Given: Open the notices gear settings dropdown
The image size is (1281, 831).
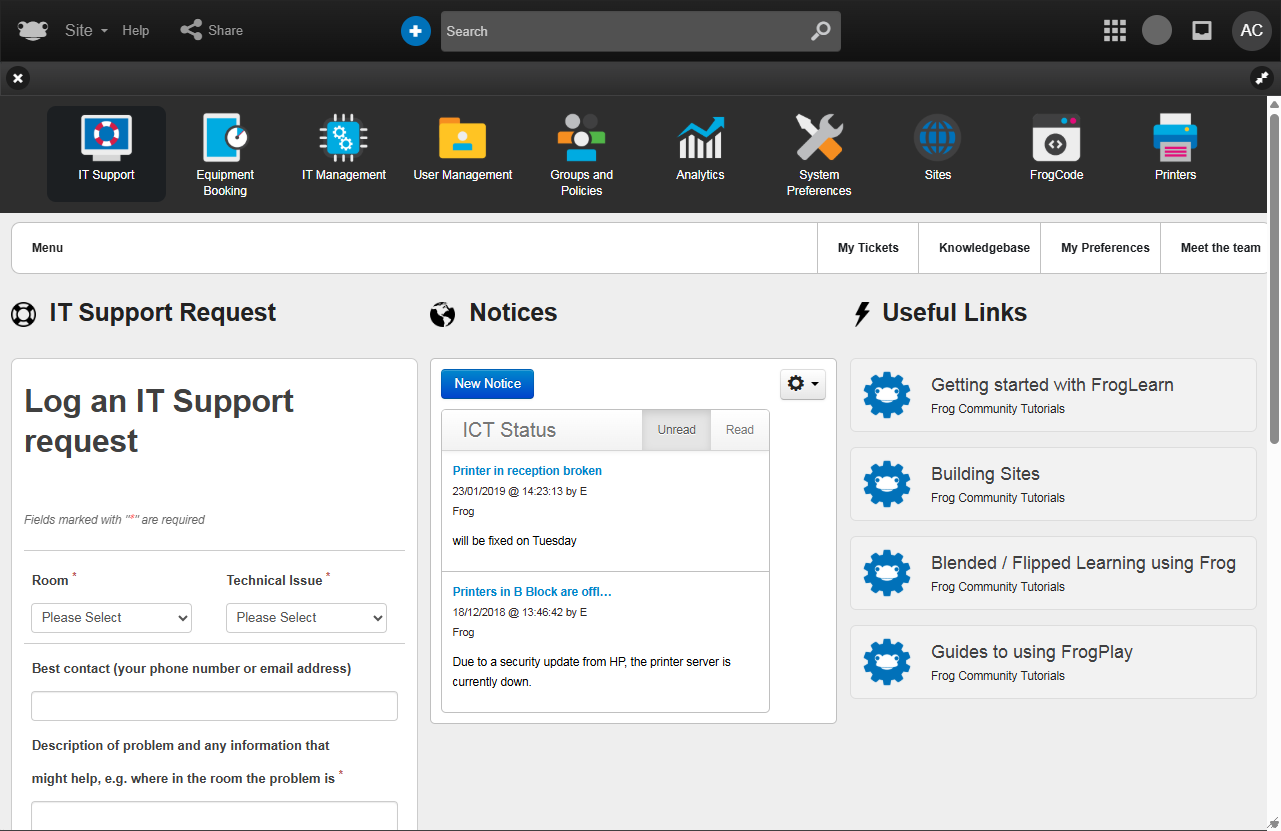Looking at the screenshot, I should (802, 384).
